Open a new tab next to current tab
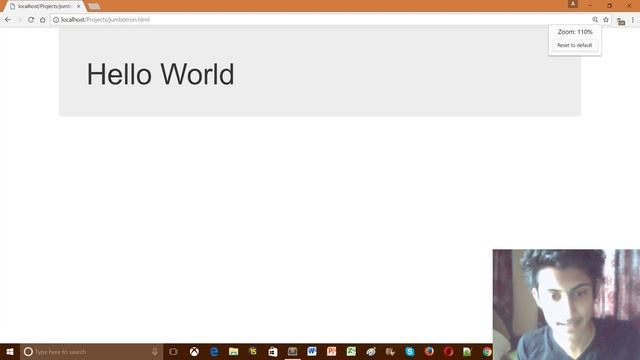Image resolution: width=640 pixels, height=360 pixels. point(94,6)
